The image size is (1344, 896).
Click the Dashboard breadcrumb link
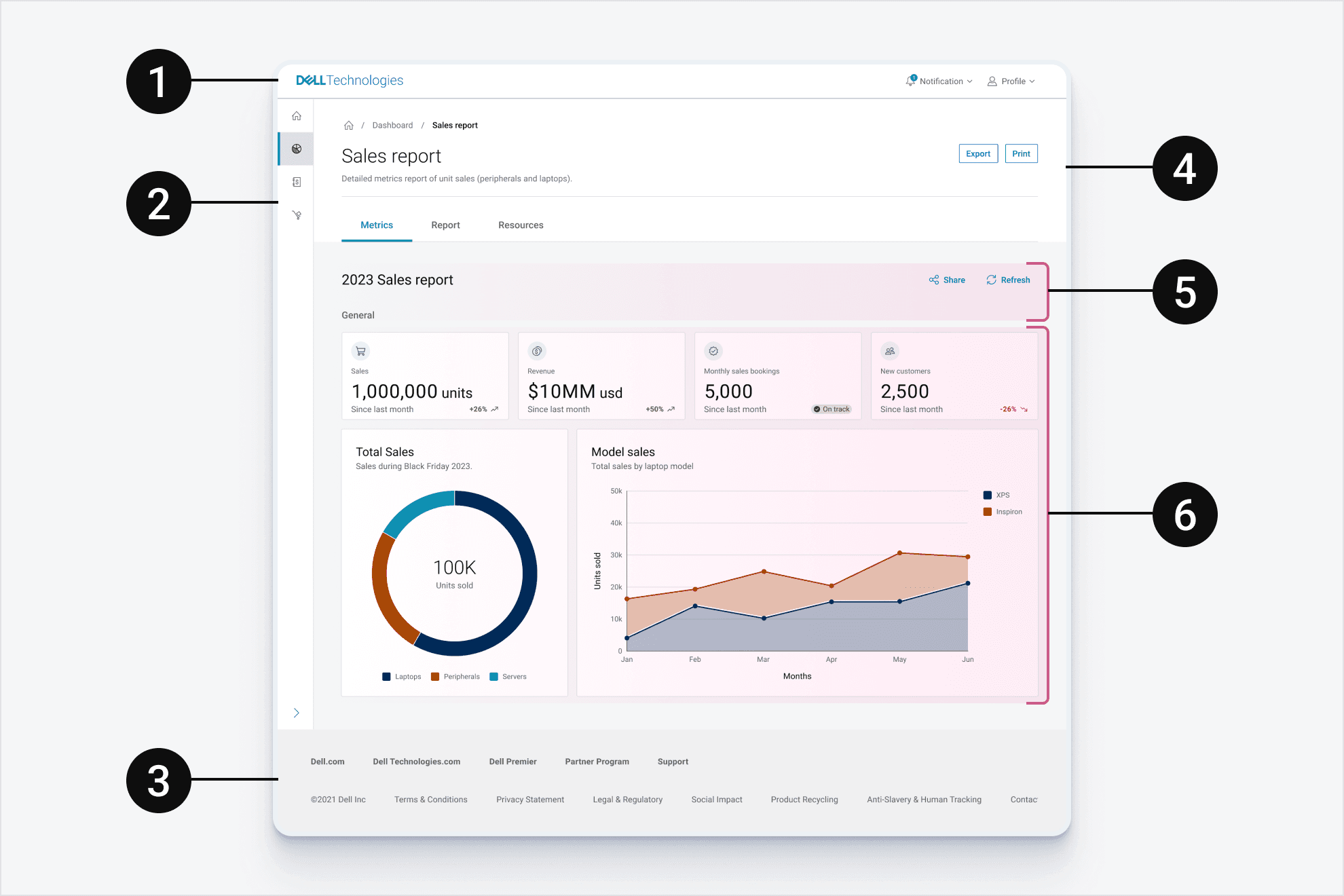(x=392, y=126)
